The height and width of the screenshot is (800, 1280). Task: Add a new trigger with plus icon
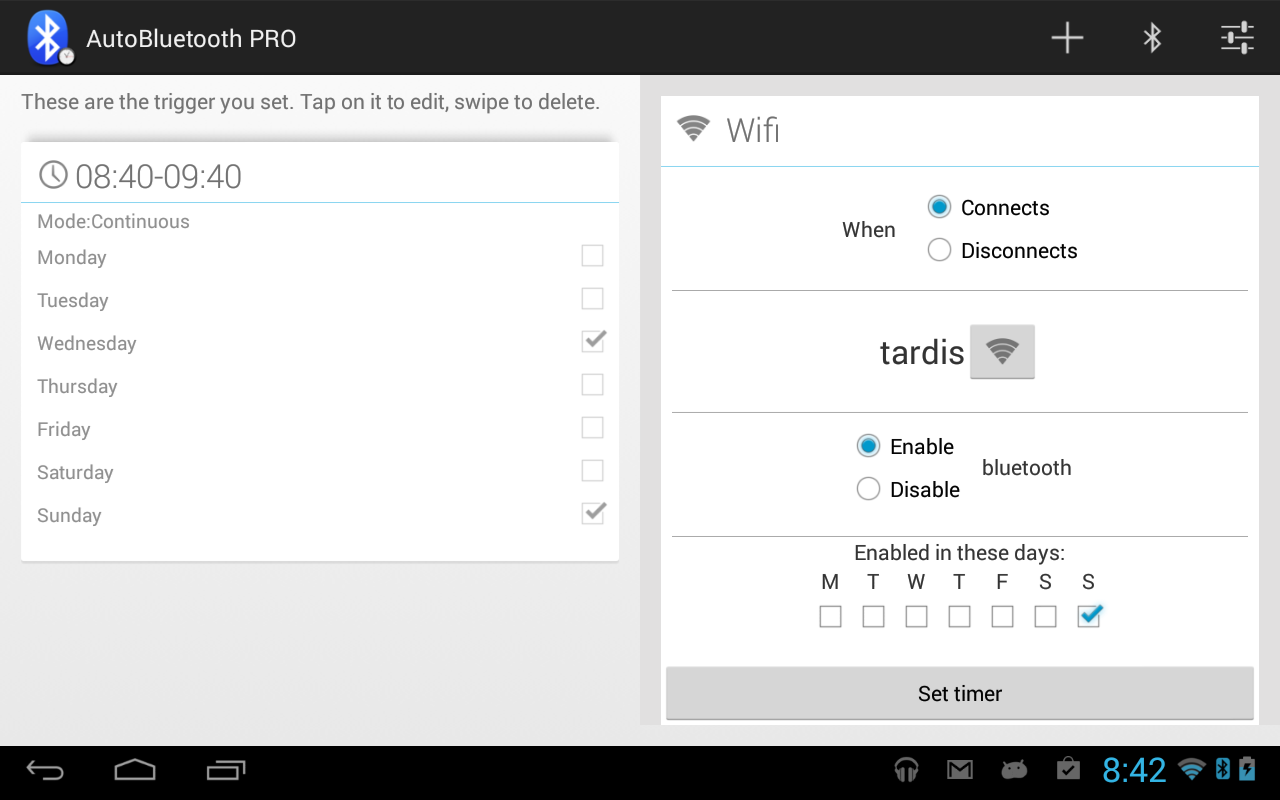(1067, 38)
